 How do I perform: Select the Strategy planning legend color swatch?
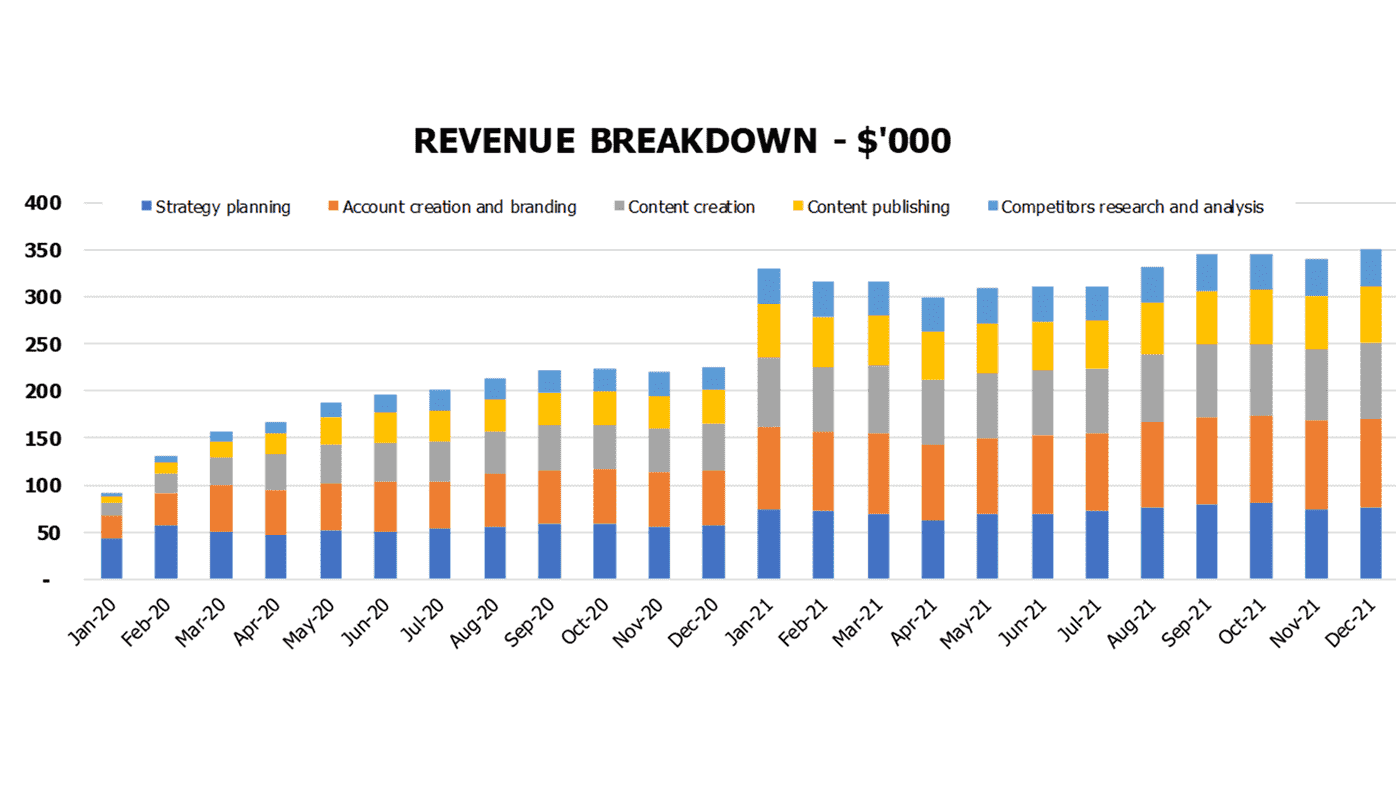click(147, 206)
